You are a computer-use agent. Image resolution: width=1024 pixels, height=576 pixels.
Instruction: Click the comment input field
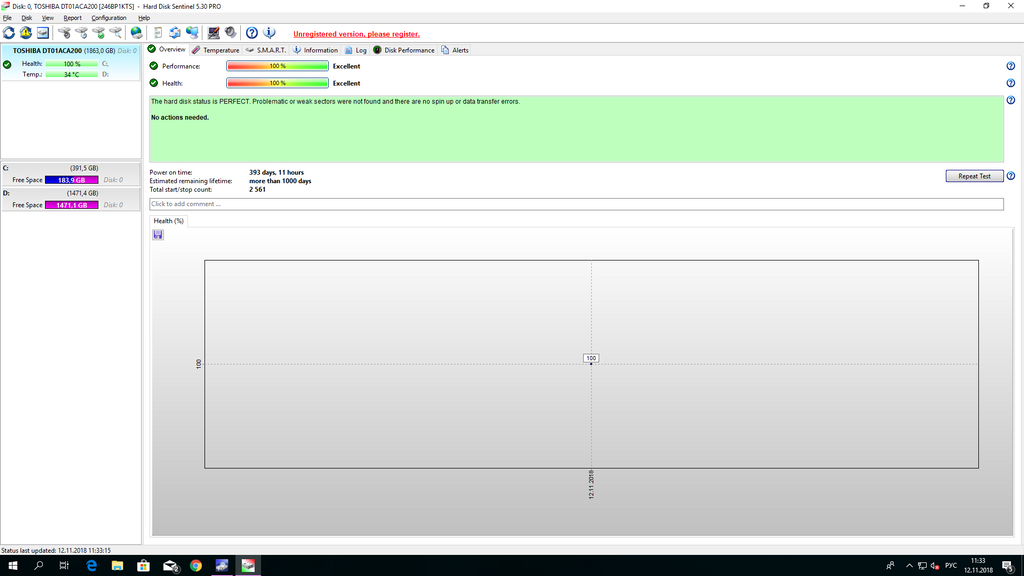coord(576,204)
